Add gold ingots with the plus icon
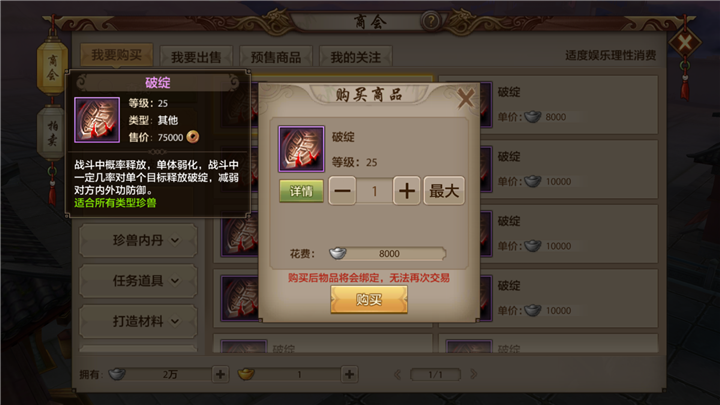 (x=349, y=374)
